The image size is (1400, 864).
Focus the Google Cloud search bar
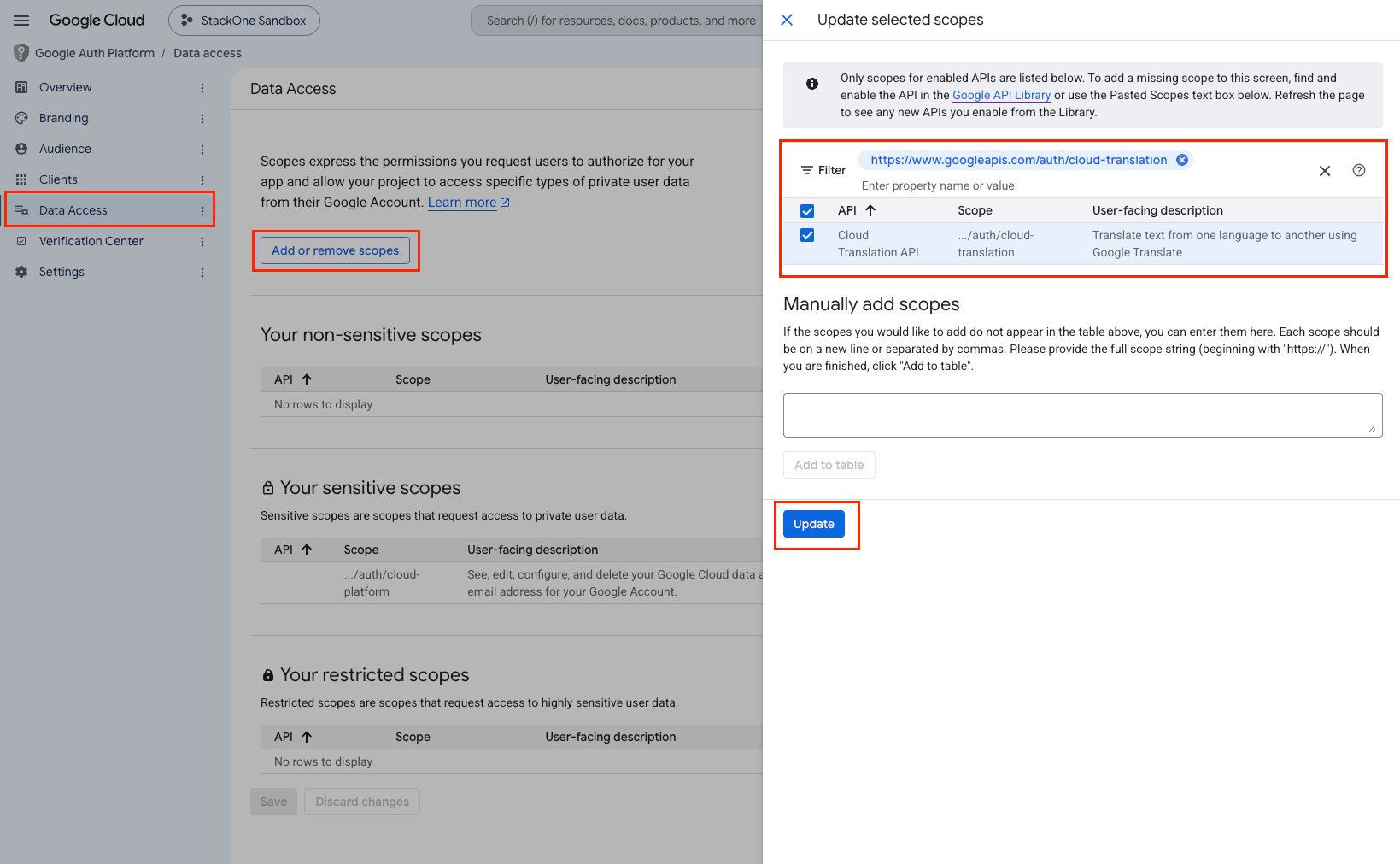(x=617, y=21)
